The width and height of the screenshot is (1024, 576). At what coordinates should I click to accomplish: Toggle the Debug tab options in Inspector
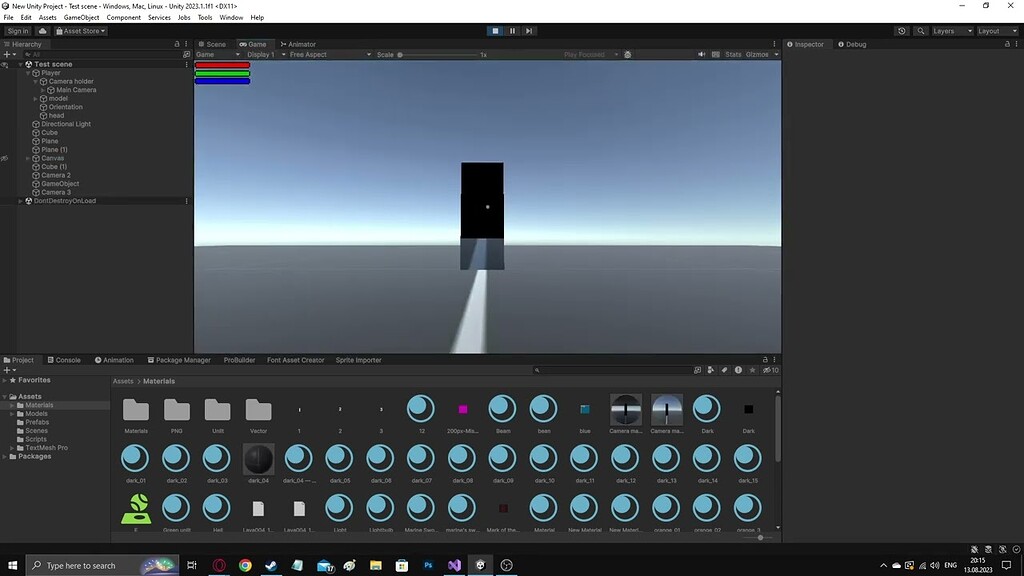tap(852, 44)
